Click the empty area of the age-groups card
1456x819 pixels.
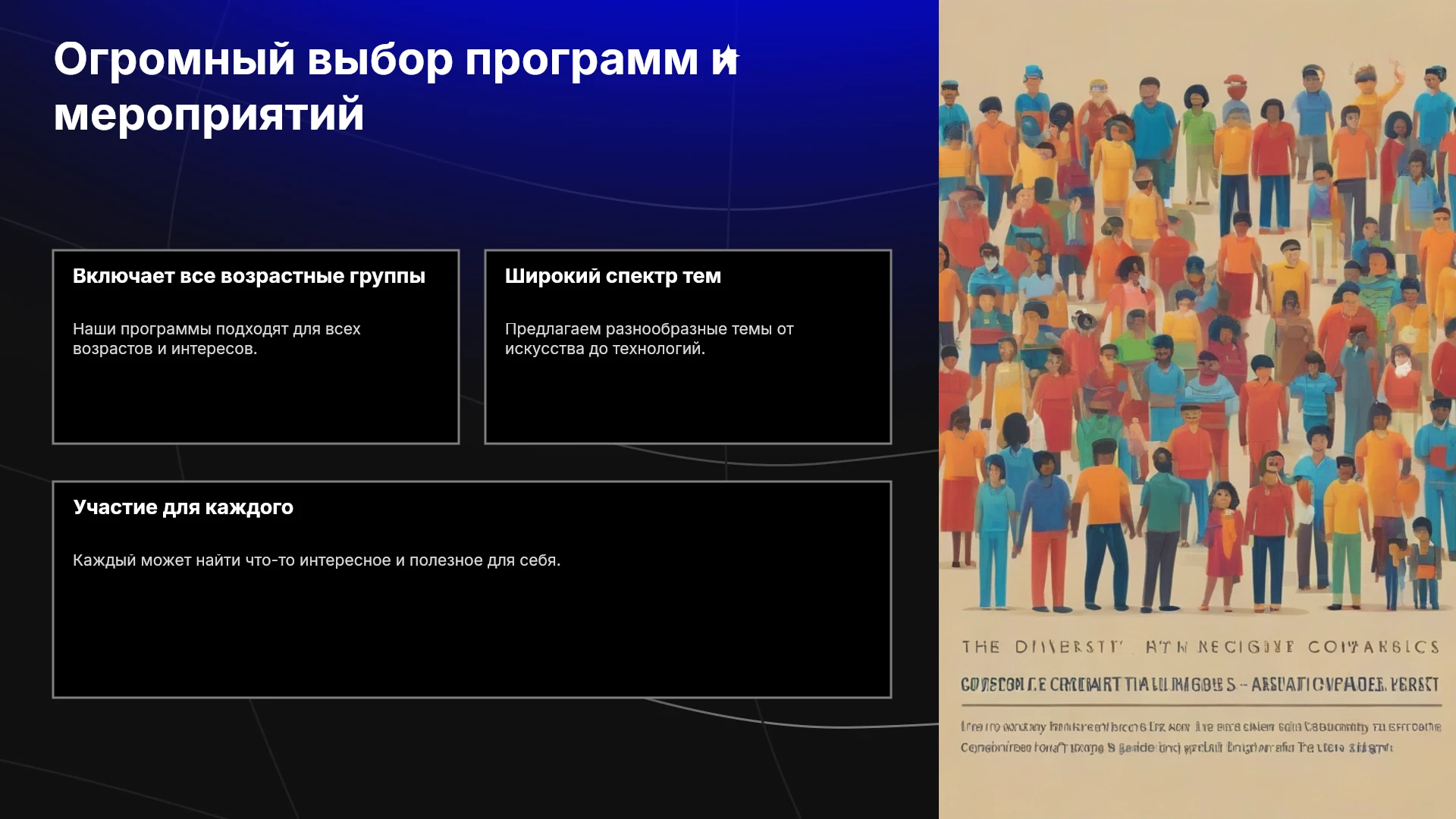tap(256, 402)
